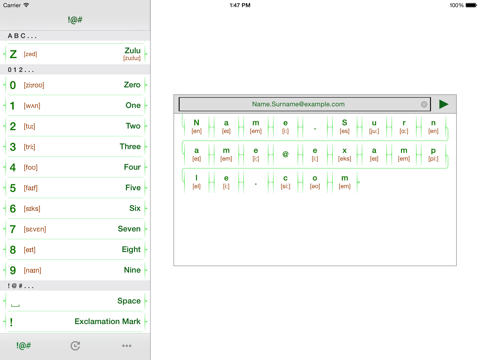Viewport: 480px width, 360px height.
Task: Tap the p letter tile
Action: pyautogui.click(x=433, y=154)
